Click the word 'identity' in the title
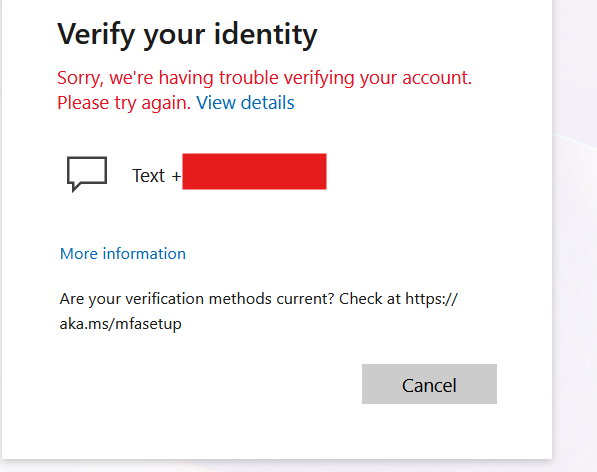The image size is (597, 472). [265, 33]
